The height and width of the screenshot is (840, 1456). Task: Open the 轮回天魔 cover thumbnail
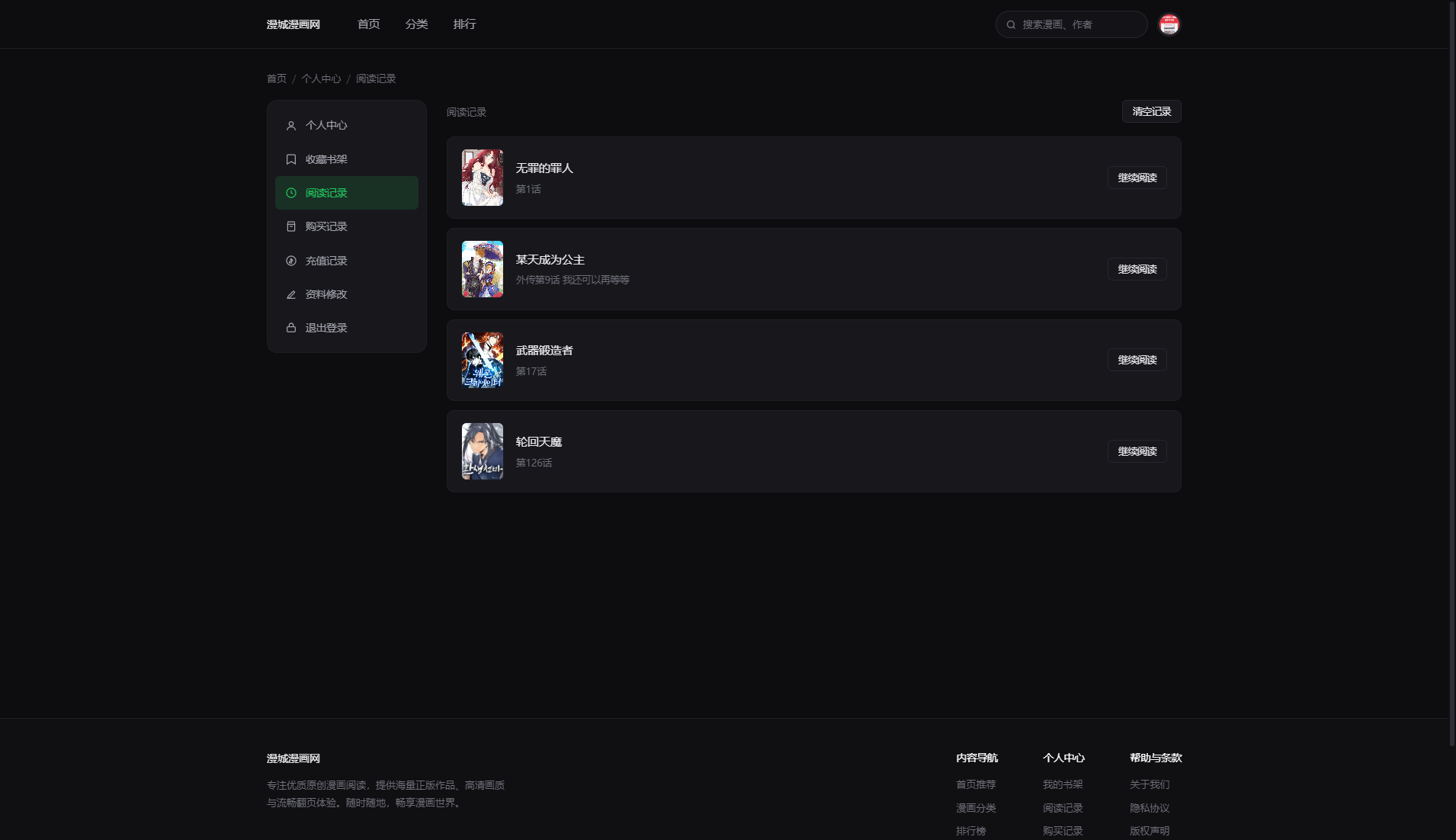click(483, 451)
